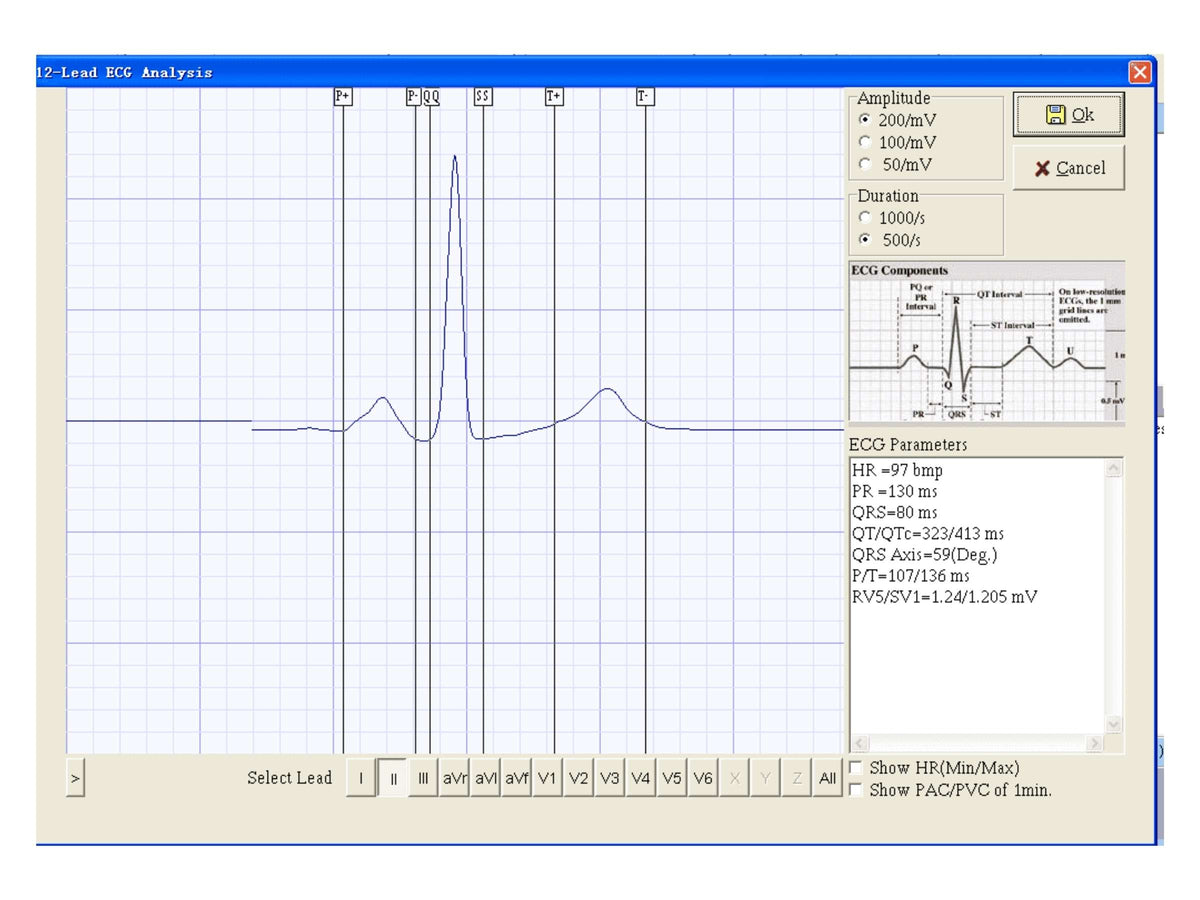Click the HR =97 bmp line
Image resolution: width=1200 pixels, height=900 pixels.
tap(897, 470)
